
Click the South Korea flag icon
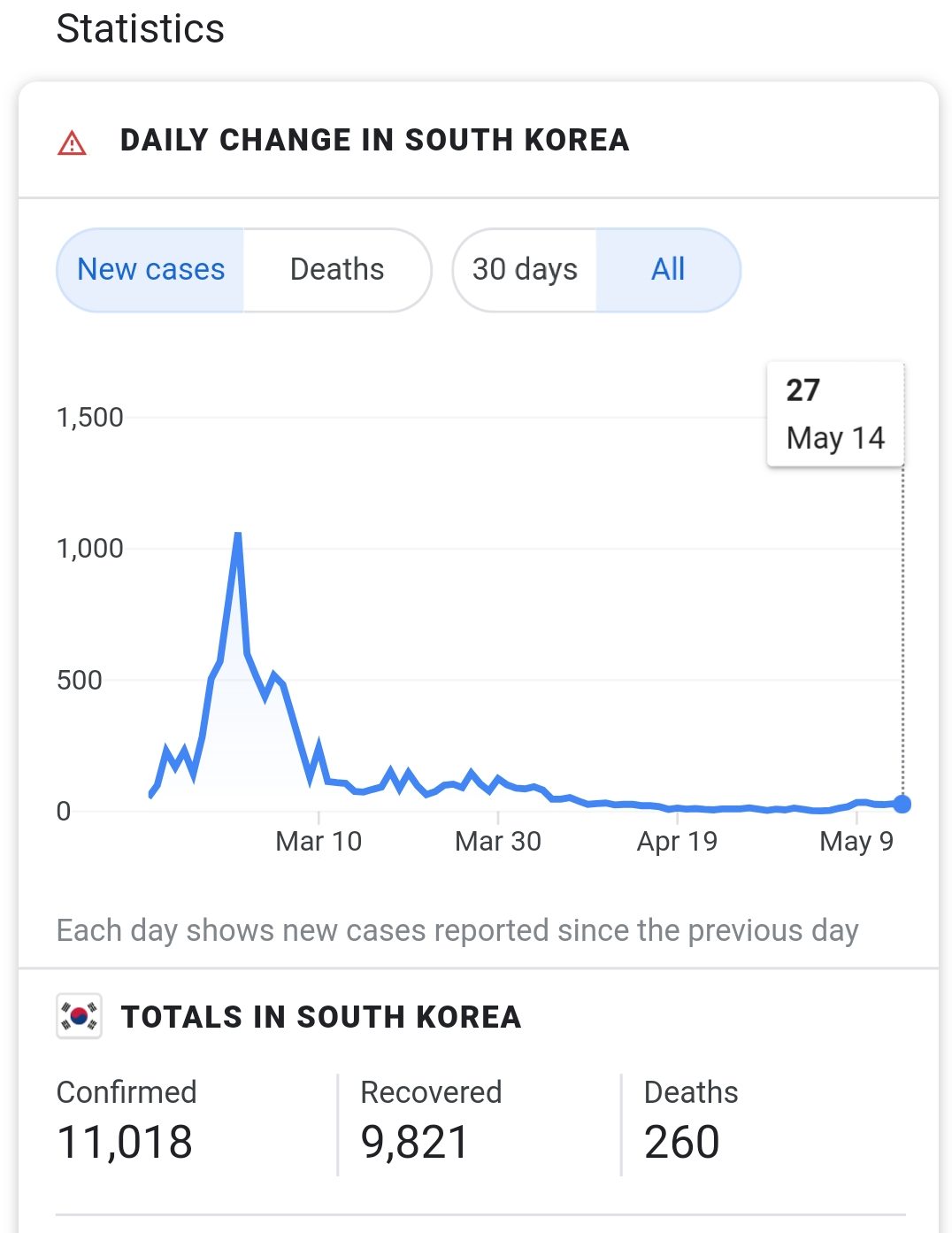79,1016
